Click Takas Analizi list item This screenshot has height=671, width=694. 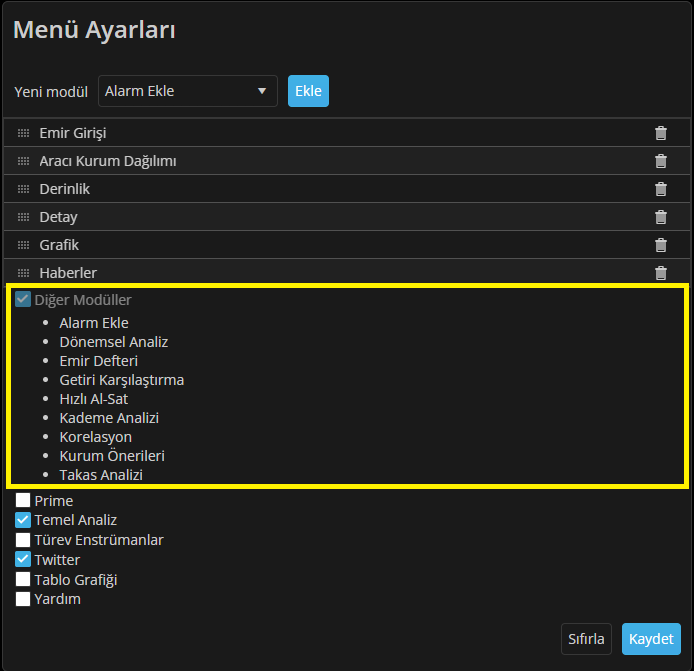[x=101, y=474]
